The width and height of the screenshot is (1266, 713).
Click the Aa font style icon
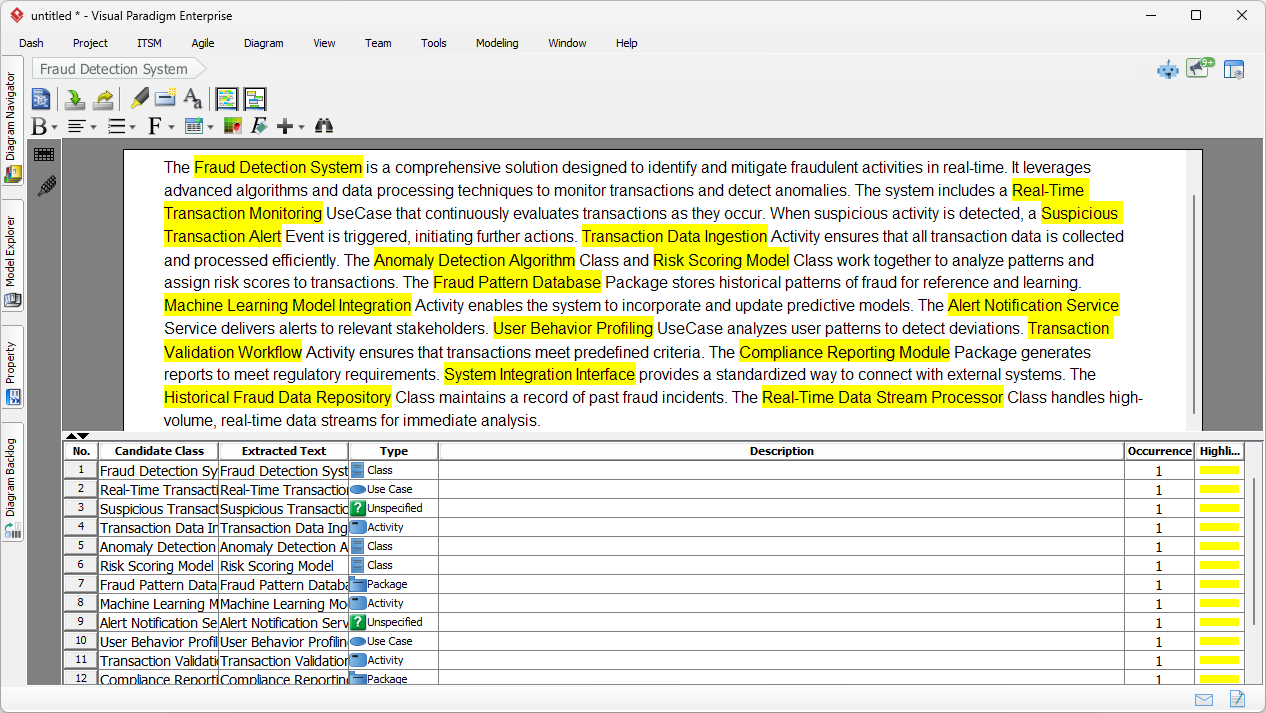pos(192,99)
